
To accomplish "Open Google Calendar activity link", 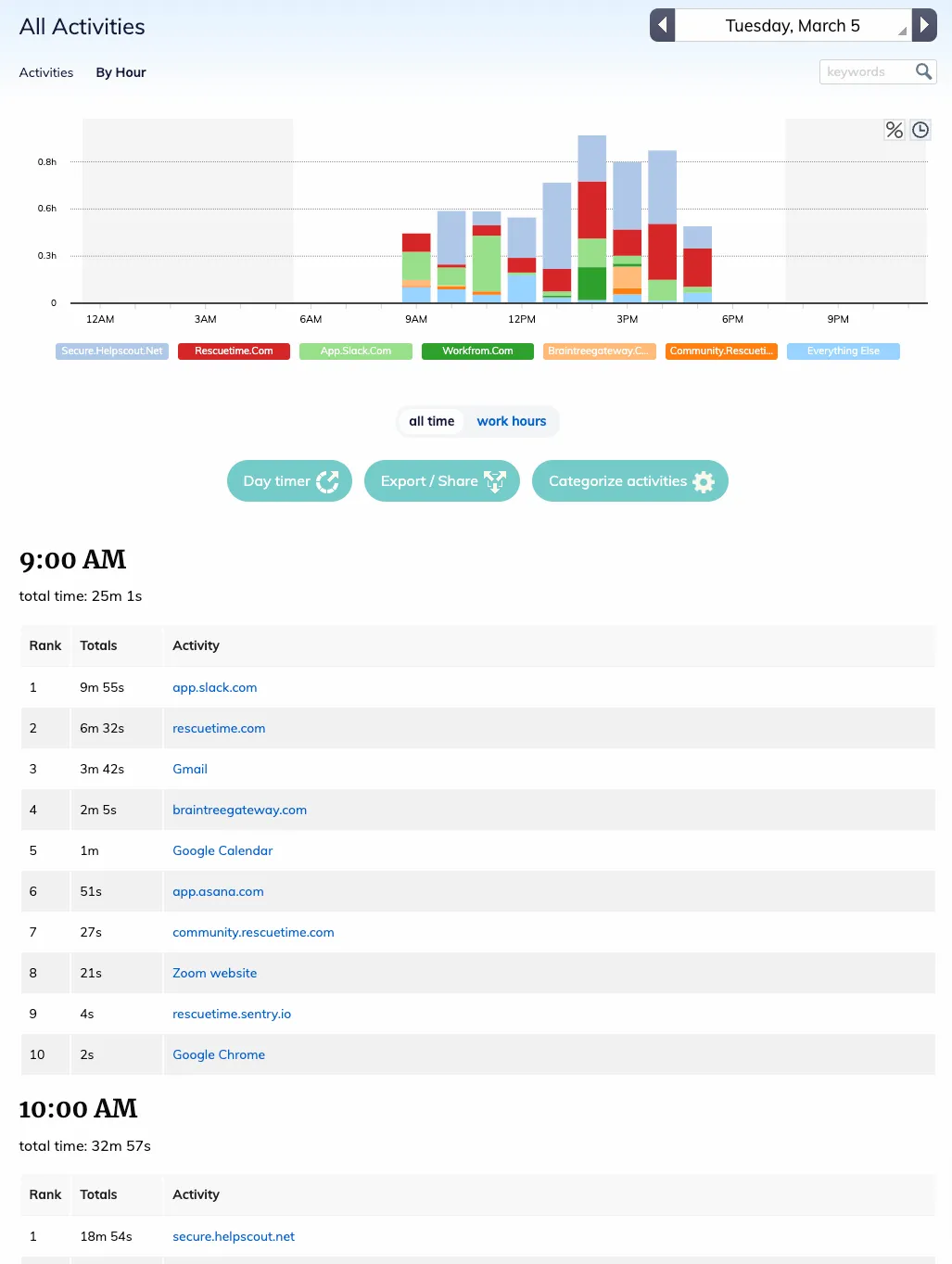I will (x=222, y=850).
